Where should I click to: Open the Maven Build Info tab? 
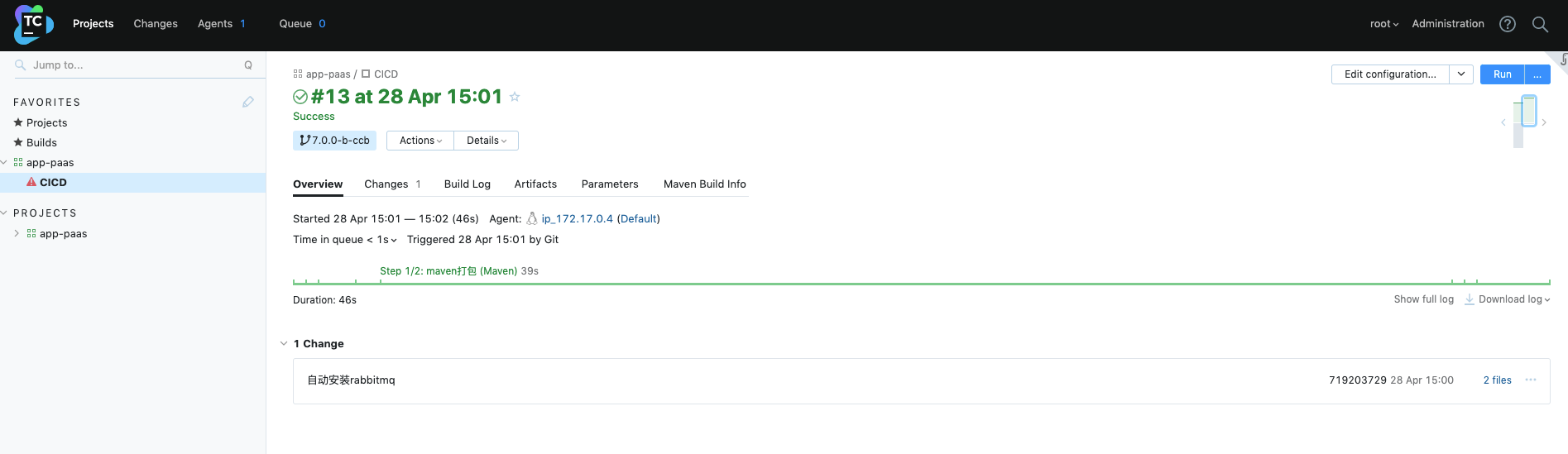(705, 184)
